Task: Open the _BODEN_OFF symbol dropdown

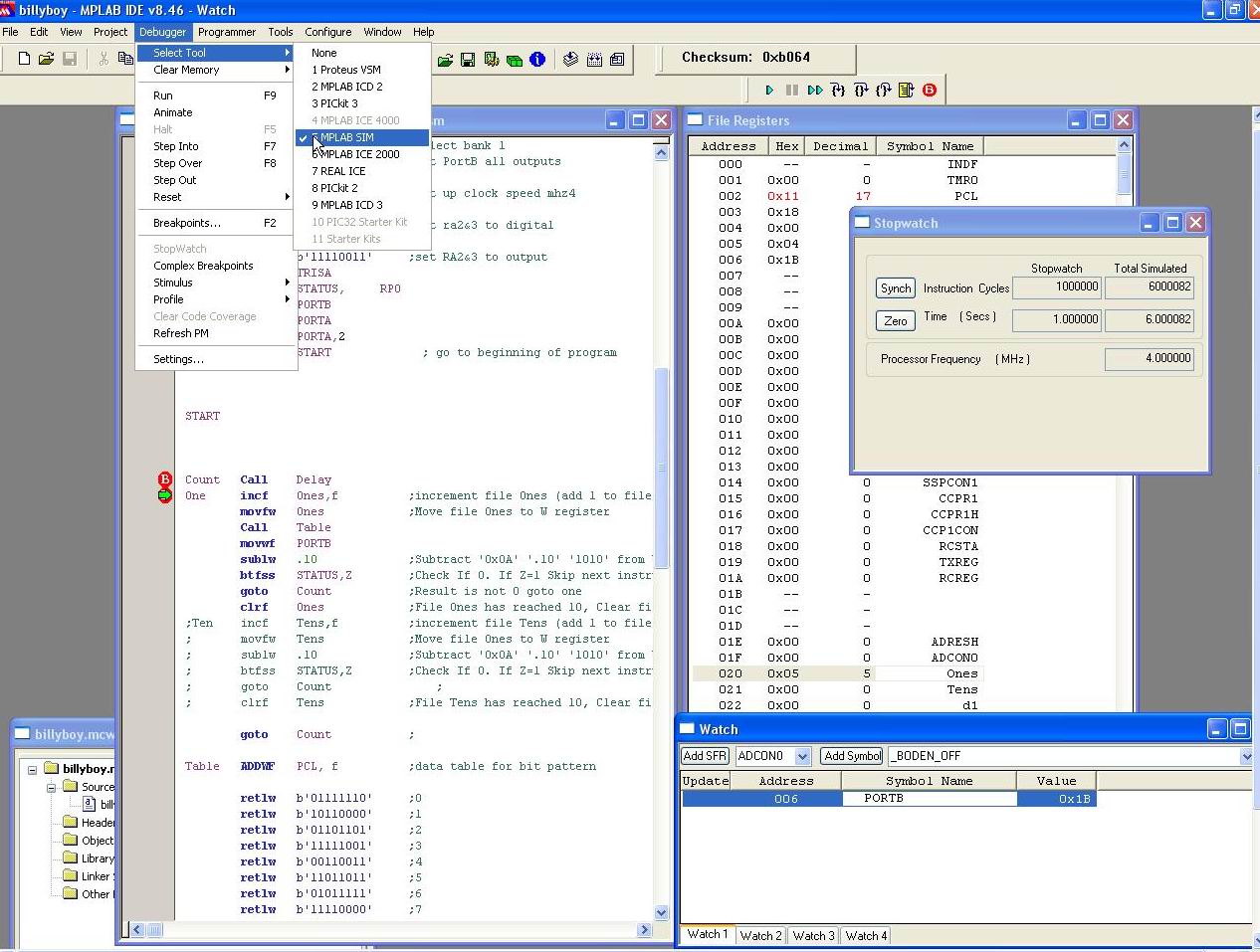Action: pos(1248,757)
